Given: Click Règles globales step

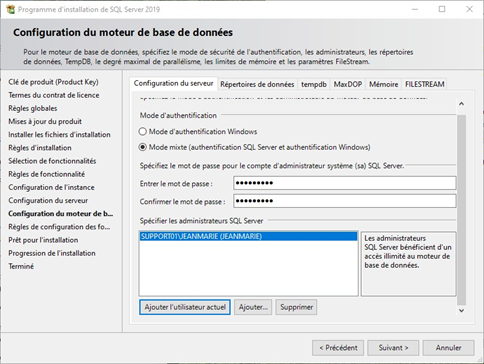Looking at the screenshot, I should click(x=33, y=108).
